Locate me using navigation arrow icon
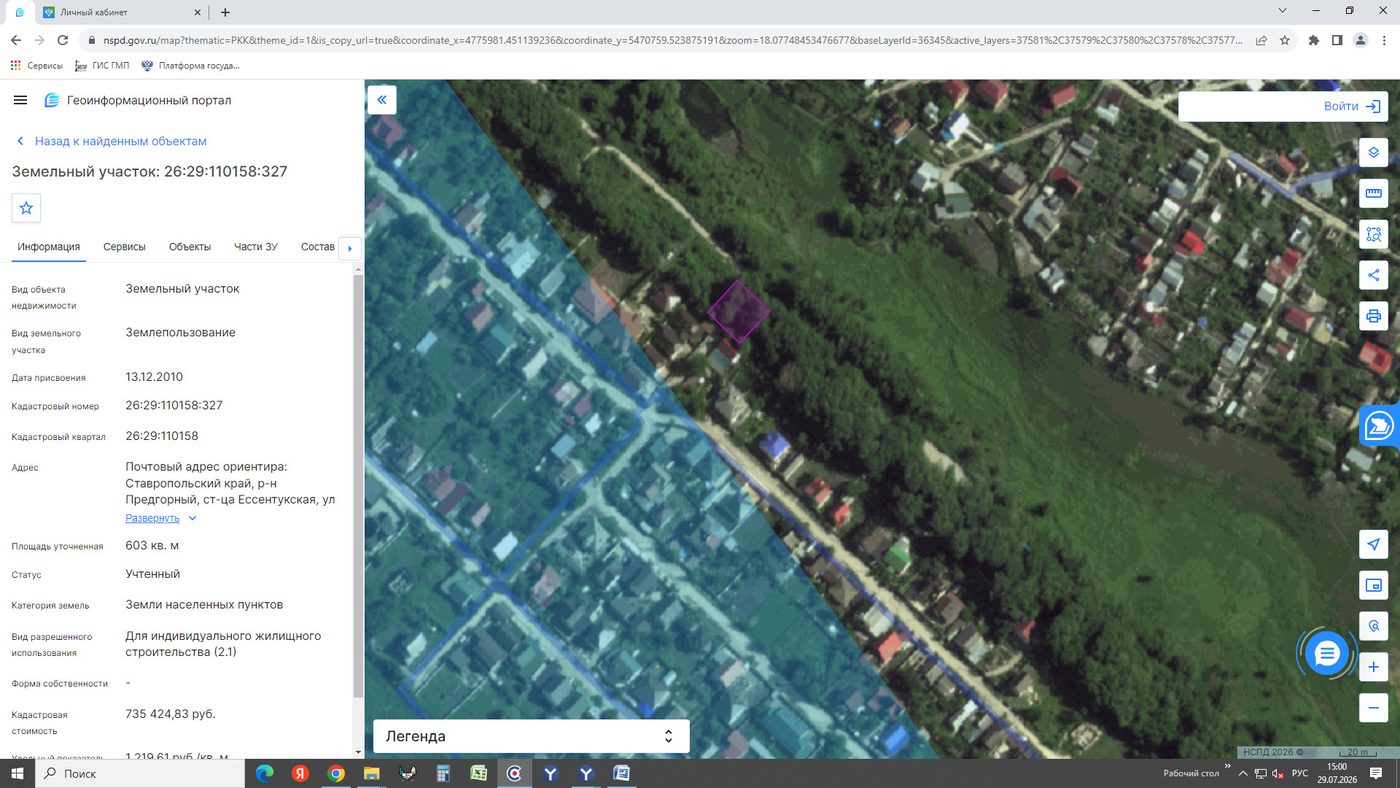 (1373, 544)
